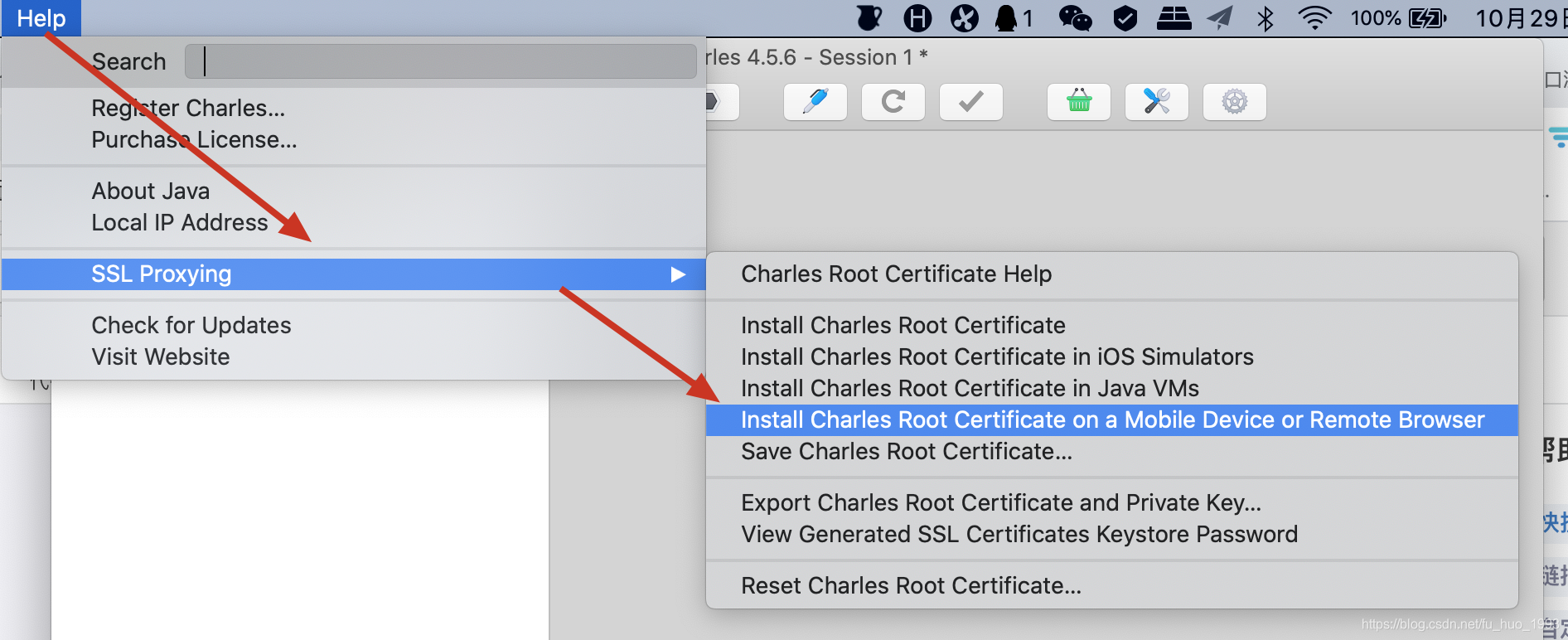Install Charles Root Certificate in iOS Simulators
Image resolution: width=1568 pixels, height=640 pixels.
pos(997,356)
